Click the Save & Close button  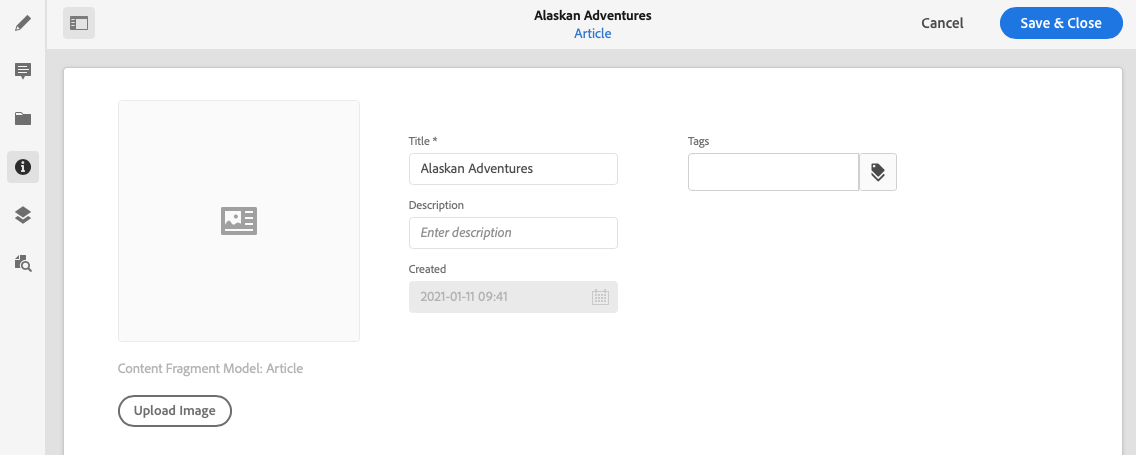1061,23
